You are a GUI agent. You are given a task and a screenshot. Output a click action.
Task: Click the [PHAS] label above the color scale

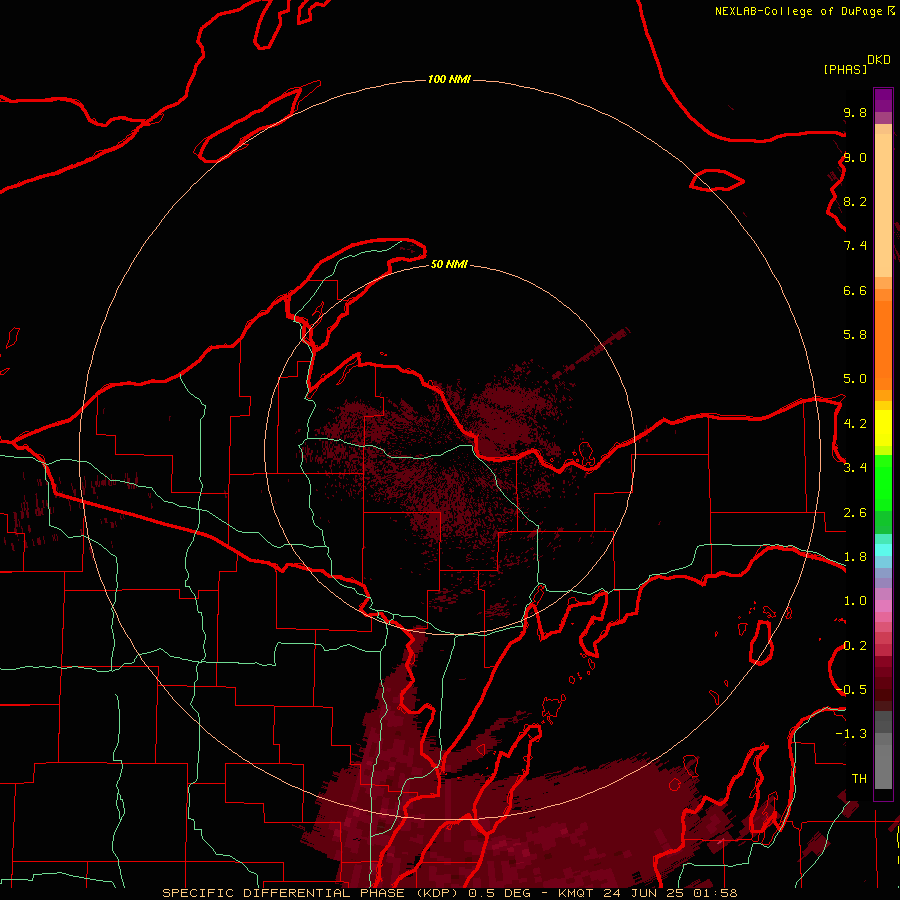pos(845,69)
